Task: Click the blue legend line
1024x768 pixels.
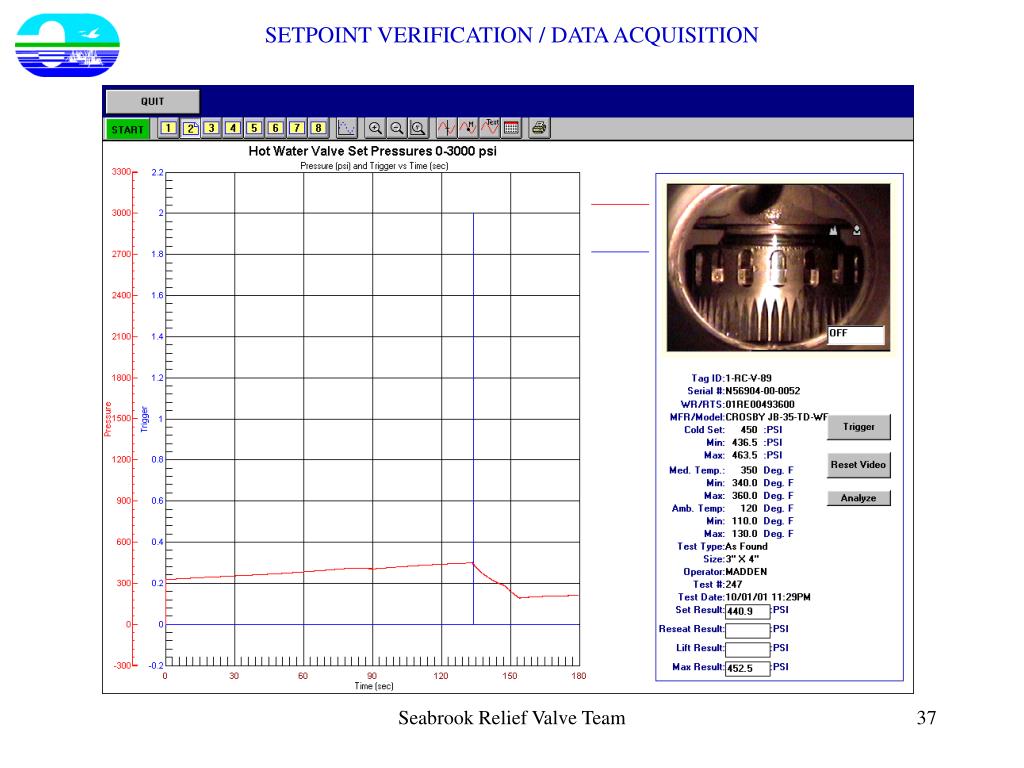Action: [620, 251]
